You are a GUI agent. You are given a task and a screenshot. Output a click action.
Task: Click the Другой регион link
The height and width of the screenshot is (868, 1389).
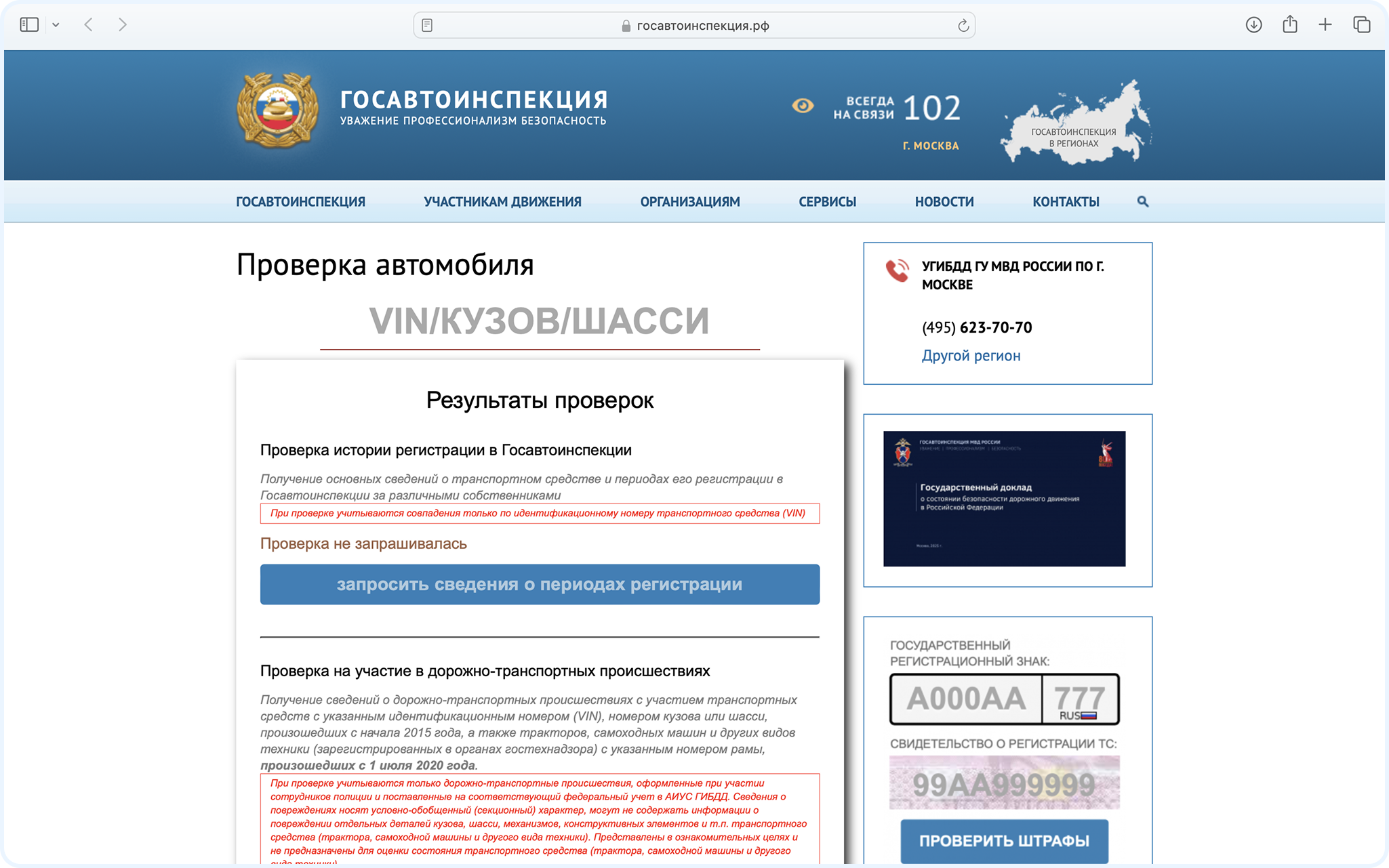click(x=970, y=356)
